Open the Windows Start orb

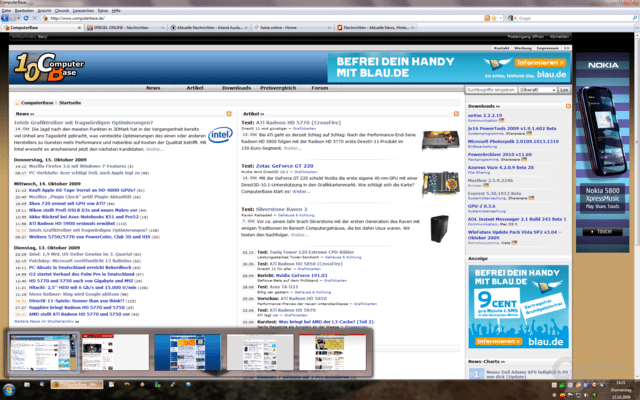tap(9, 389)
